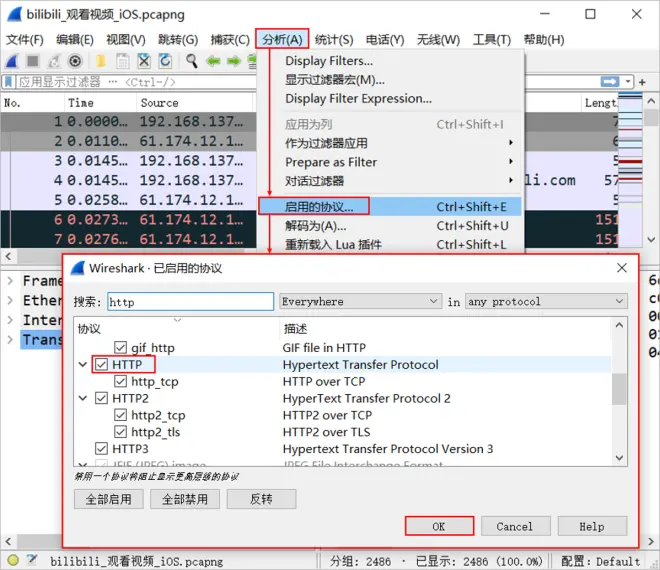Click the restart capture icon

[54, 61]
